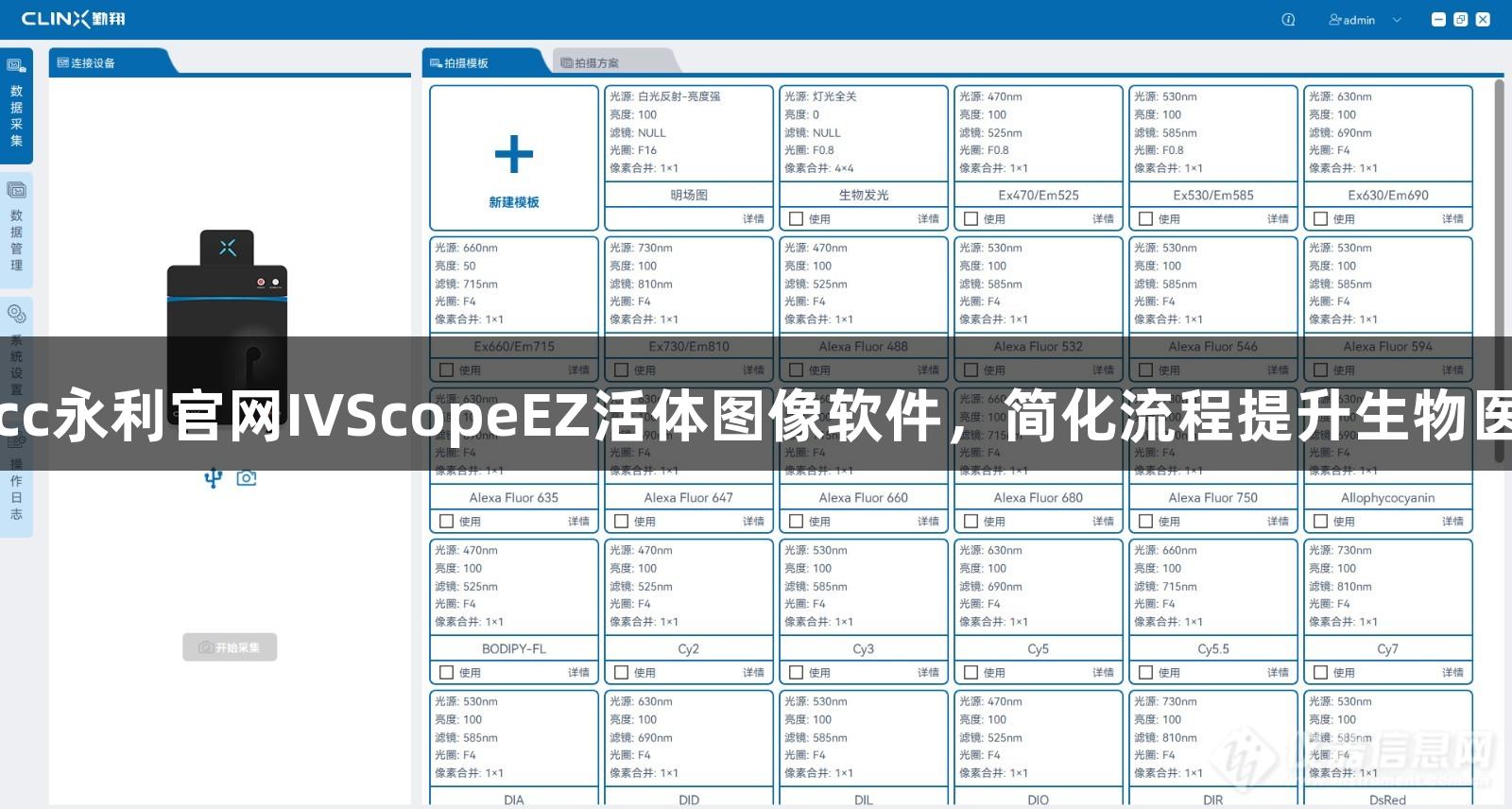Enable the Ex530/Em585 template checkbox

(1146, 219)
